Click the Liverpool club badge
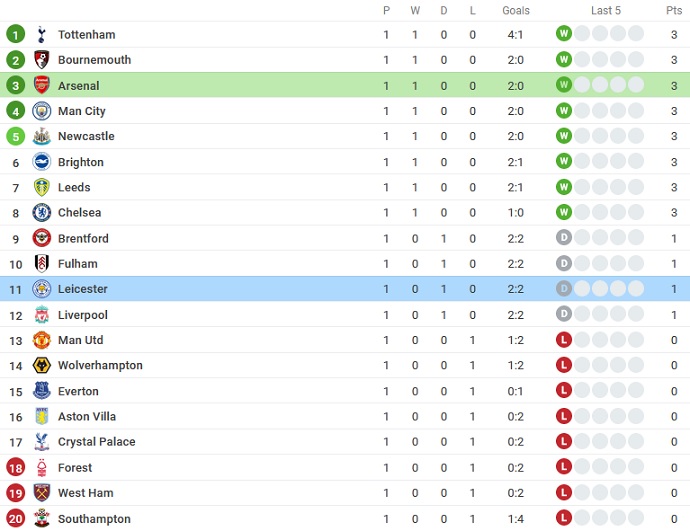 pyautogui.click(x=42, y=315)
